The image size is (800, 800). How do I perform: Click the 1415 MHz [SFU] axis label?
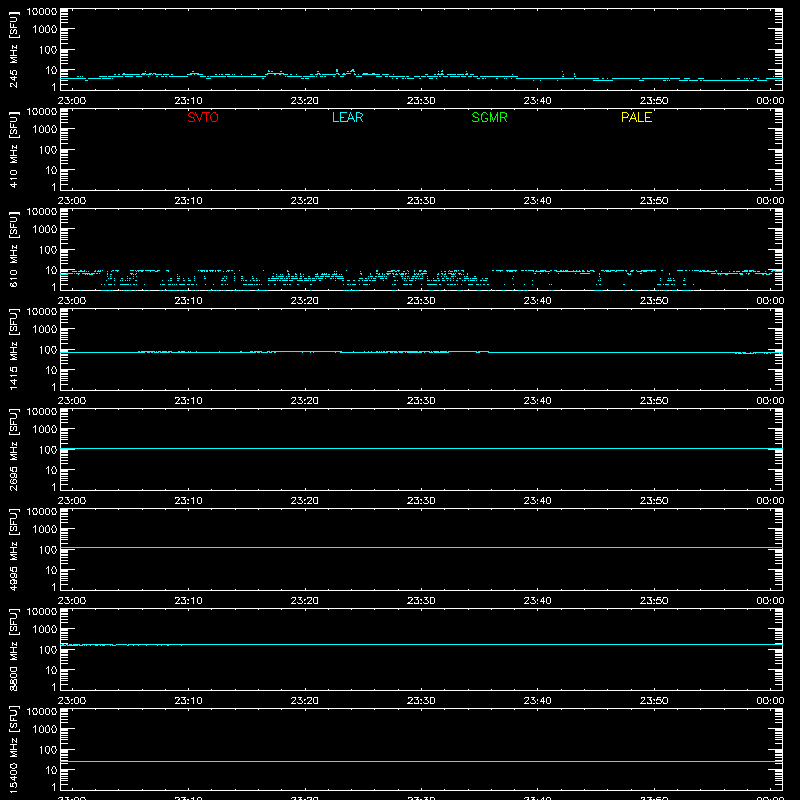tap(14, 349)
